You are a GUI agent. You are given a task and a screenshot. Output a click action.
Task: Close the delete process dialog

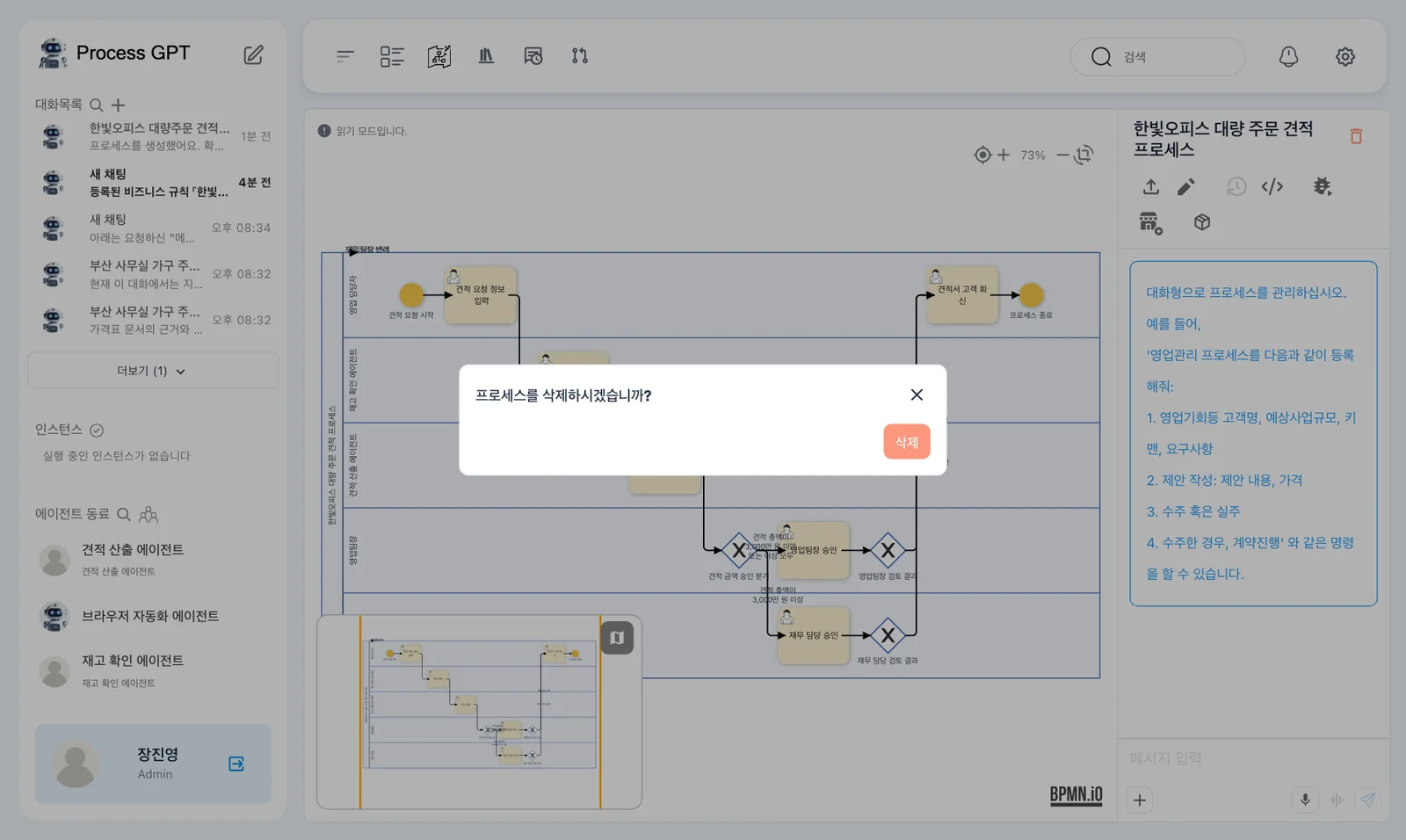click(917, 395)
